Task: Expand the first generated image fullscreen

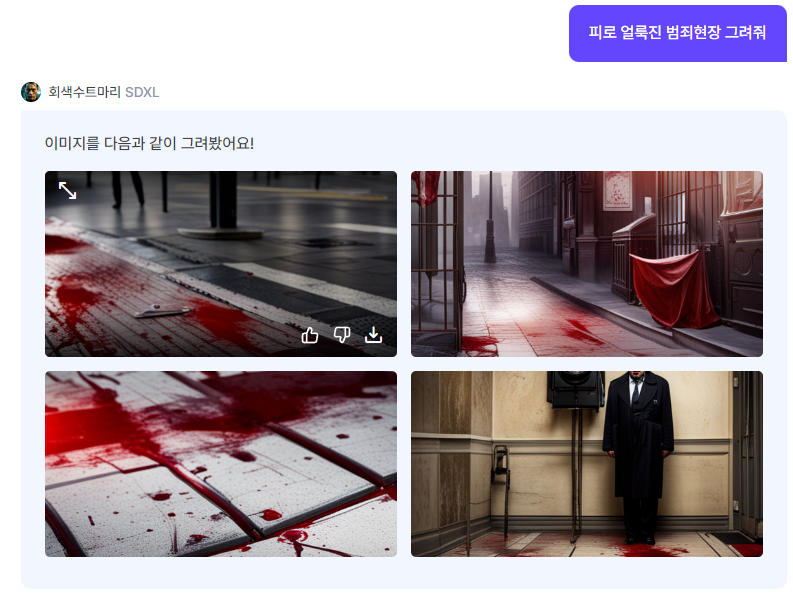Action: point(67,190)
